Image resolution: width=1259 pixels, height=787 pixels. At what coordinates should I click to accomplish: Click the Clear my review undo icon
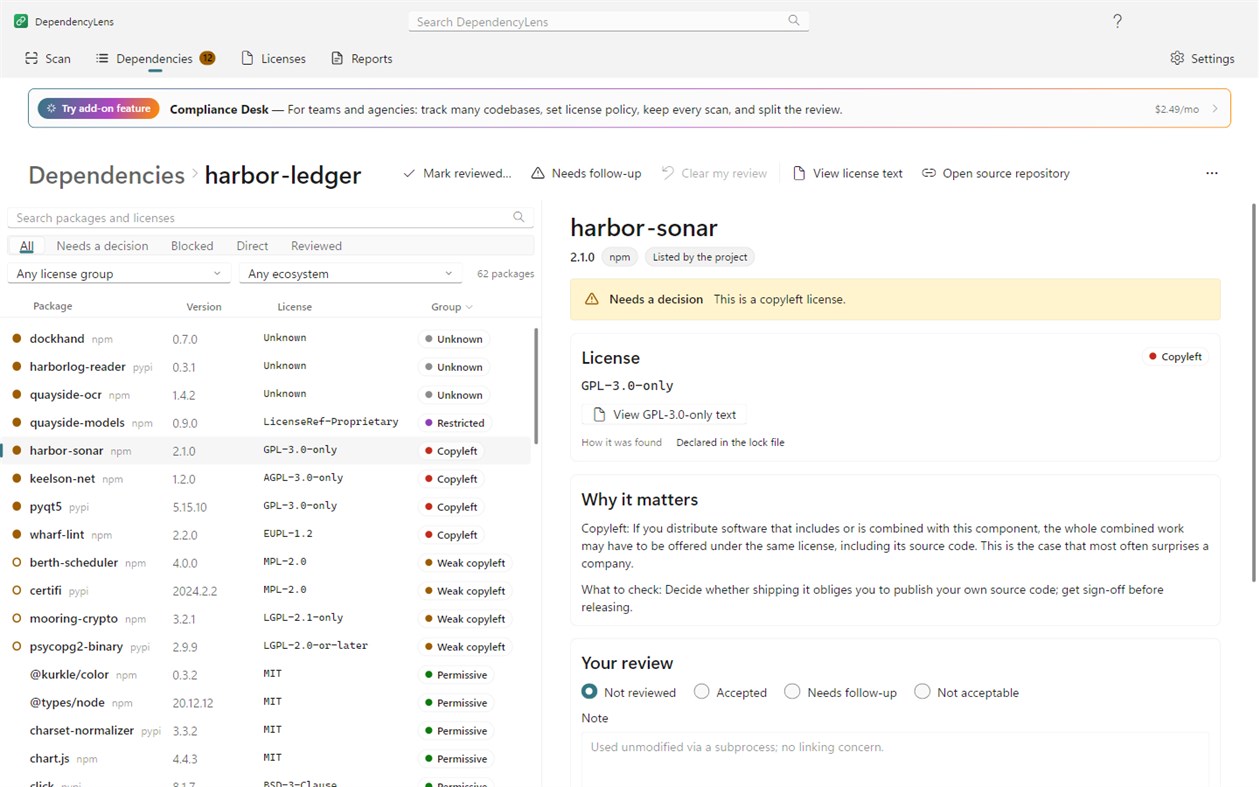668,173
